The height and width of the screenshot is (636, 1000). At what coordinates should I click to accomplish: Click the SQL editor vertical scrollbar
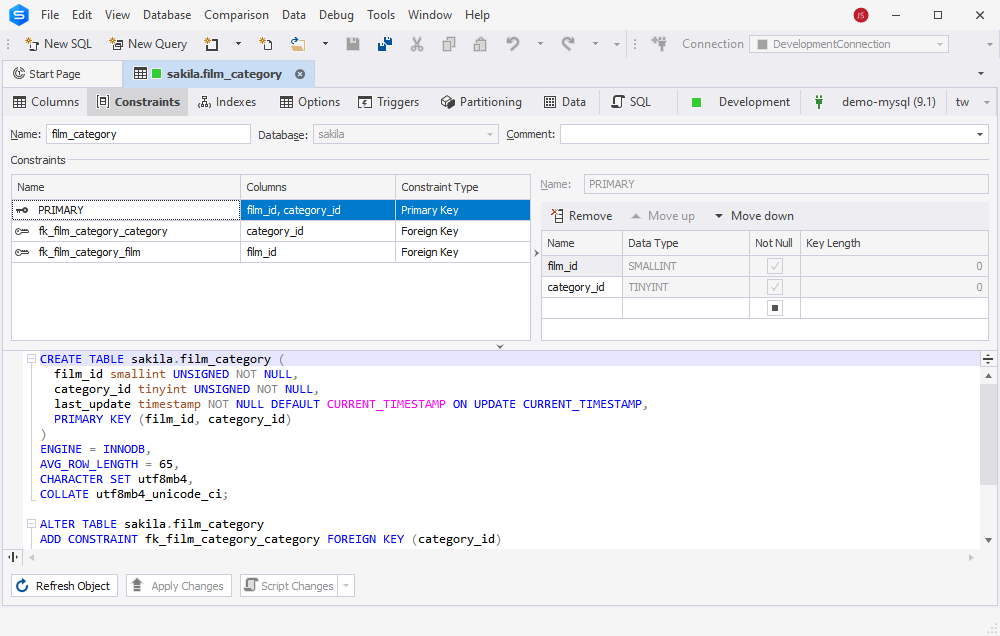(x=988, y=458)
